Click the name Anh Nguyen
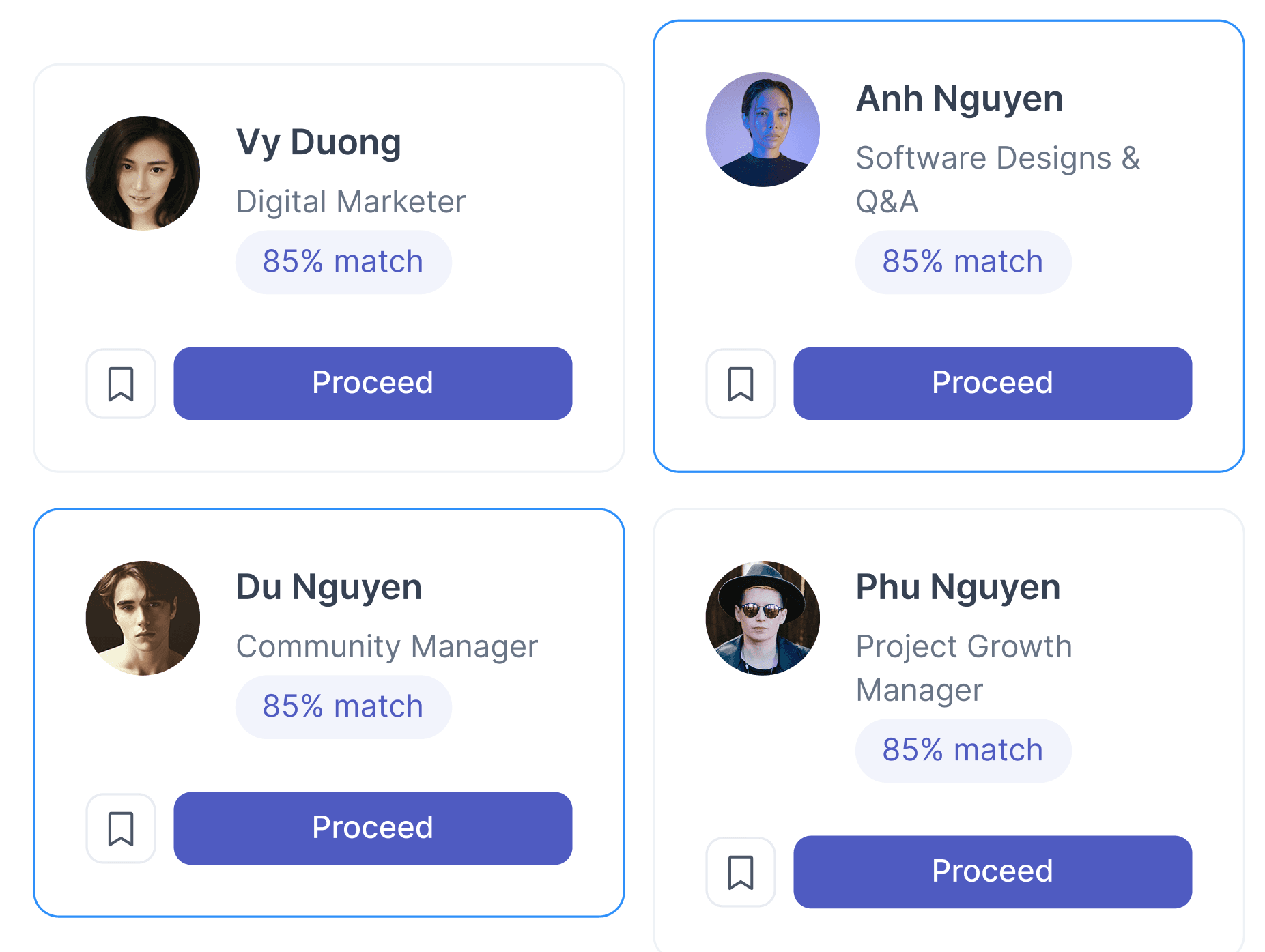 click(x=960, y=99)
